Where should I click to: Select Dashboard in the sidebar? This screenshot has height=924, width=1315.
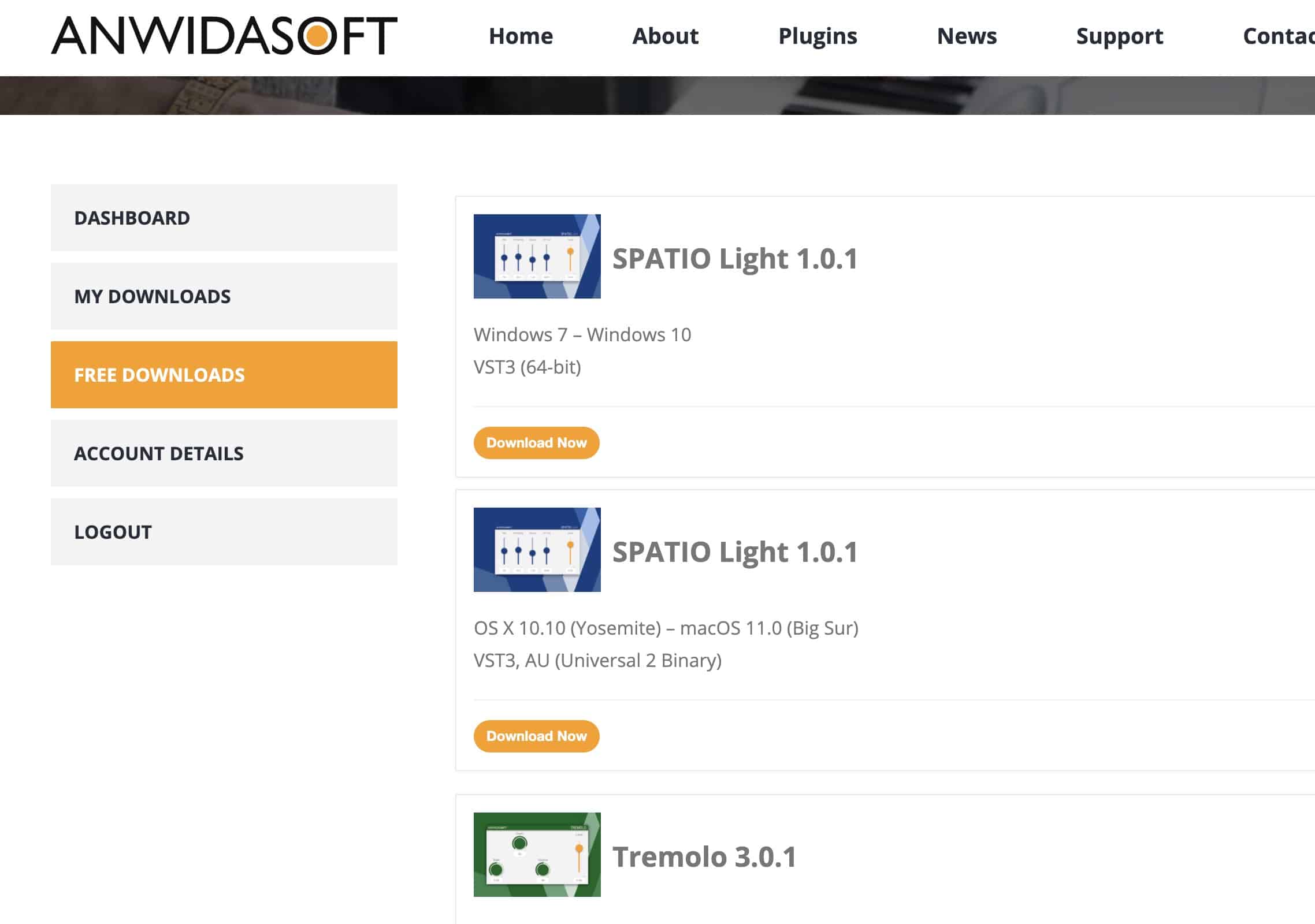tap(224, 218)
